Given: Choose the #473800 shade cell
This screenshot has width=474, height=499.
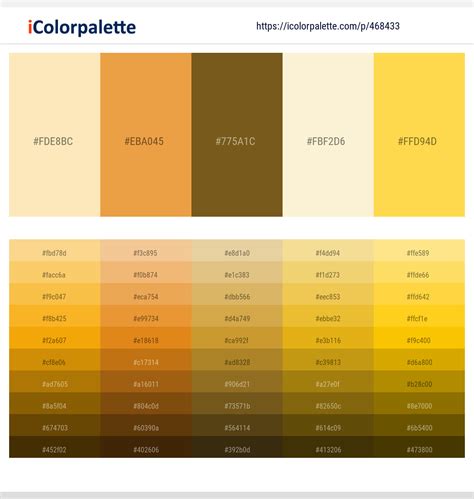Looking at the screenshot, I should click(419, 447).
